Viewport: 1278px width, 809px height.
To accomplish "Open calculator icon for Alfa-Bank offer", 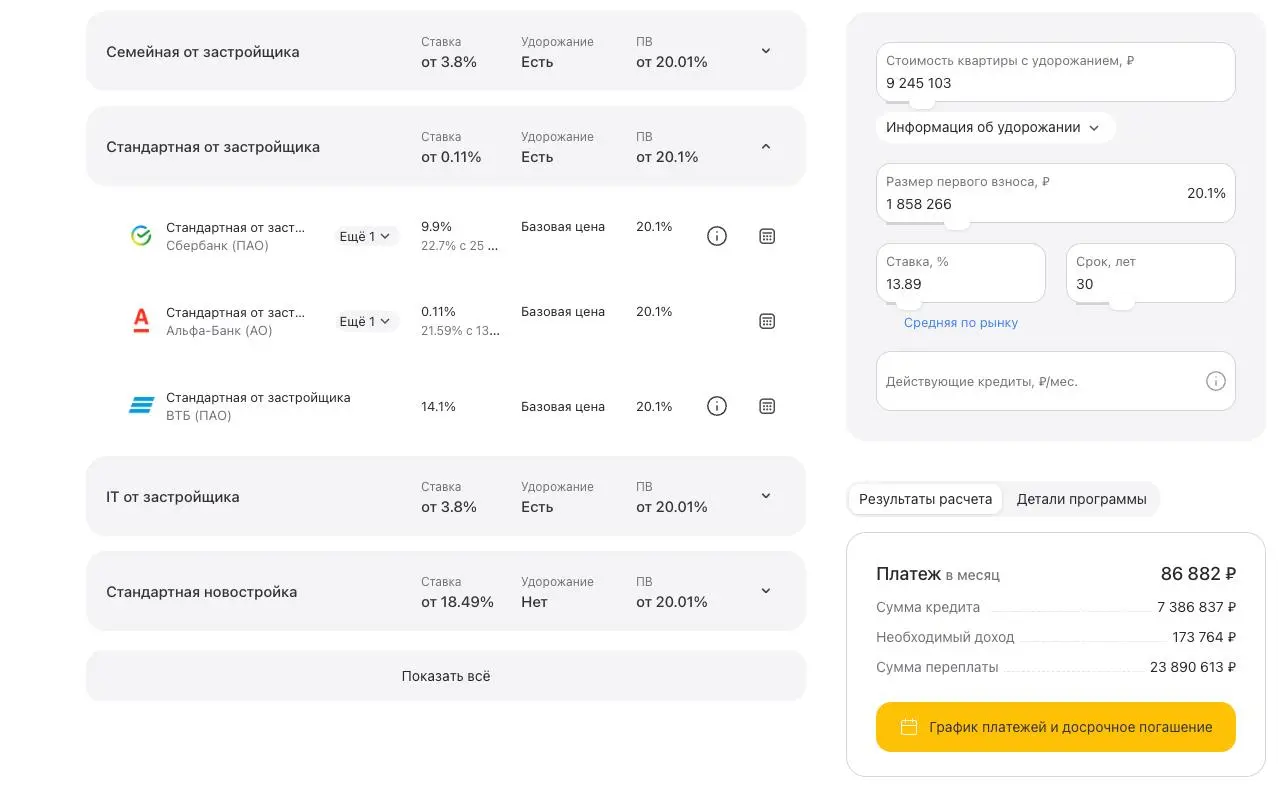I will (x=767, y=321).
